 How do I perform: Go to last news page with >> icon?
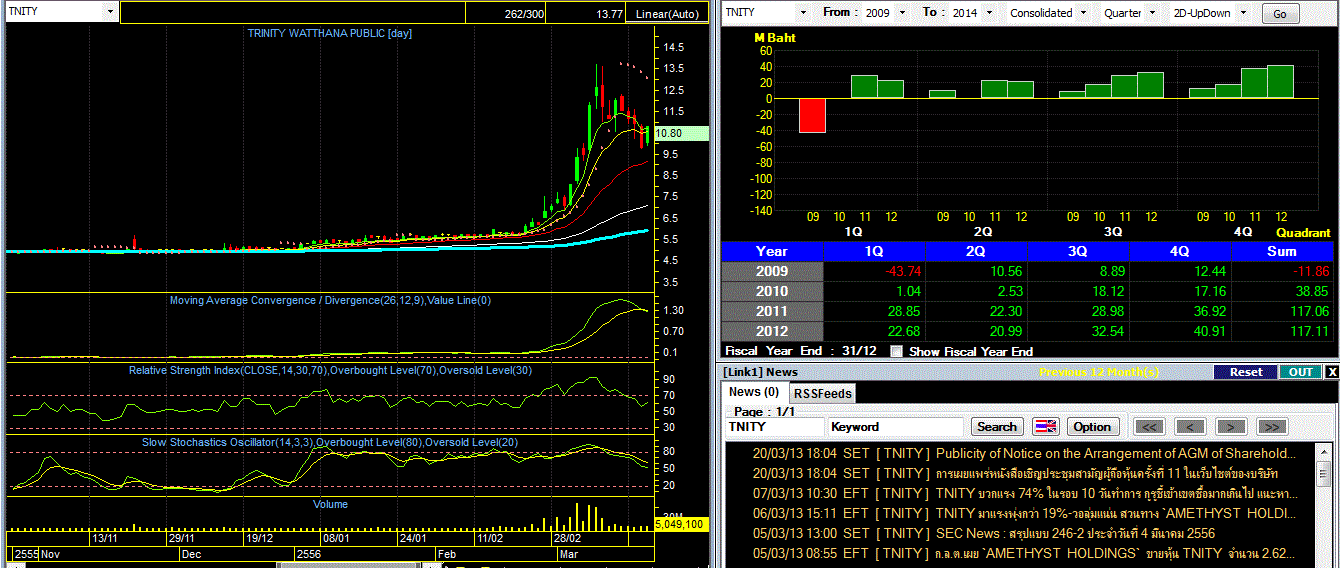click(x=1271, y=427)
